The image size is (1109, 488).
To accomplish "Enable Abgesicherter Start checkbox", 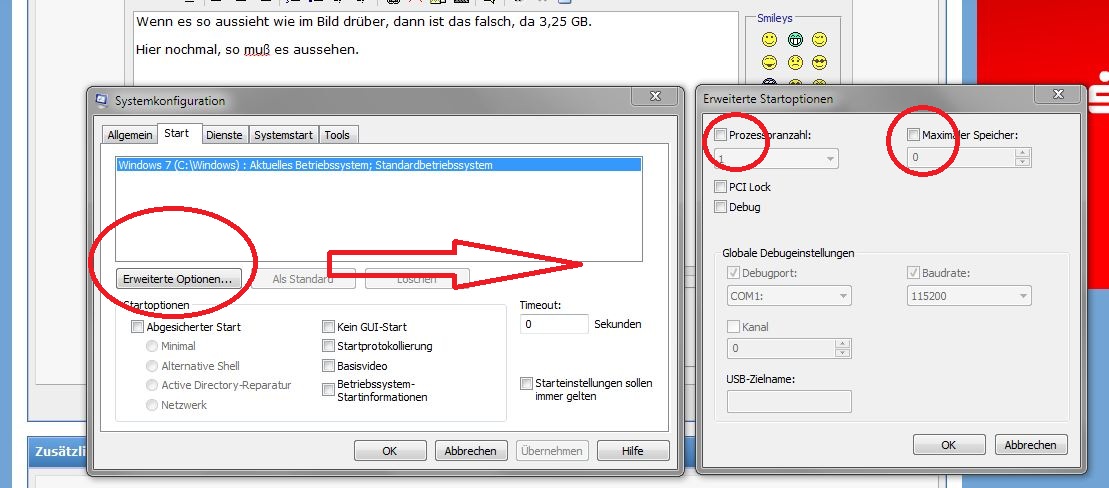I will 137,327.
